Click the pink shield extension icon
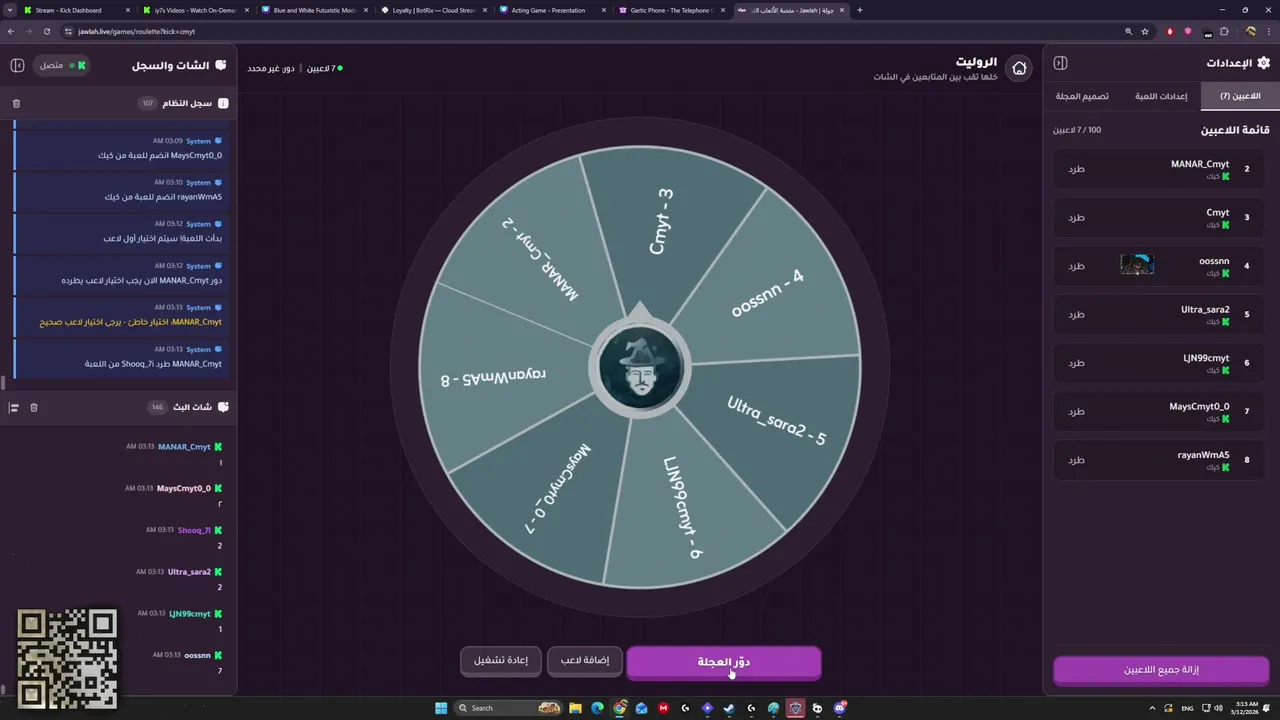This screenshot has width=1280, height=720. (1188, 31)
